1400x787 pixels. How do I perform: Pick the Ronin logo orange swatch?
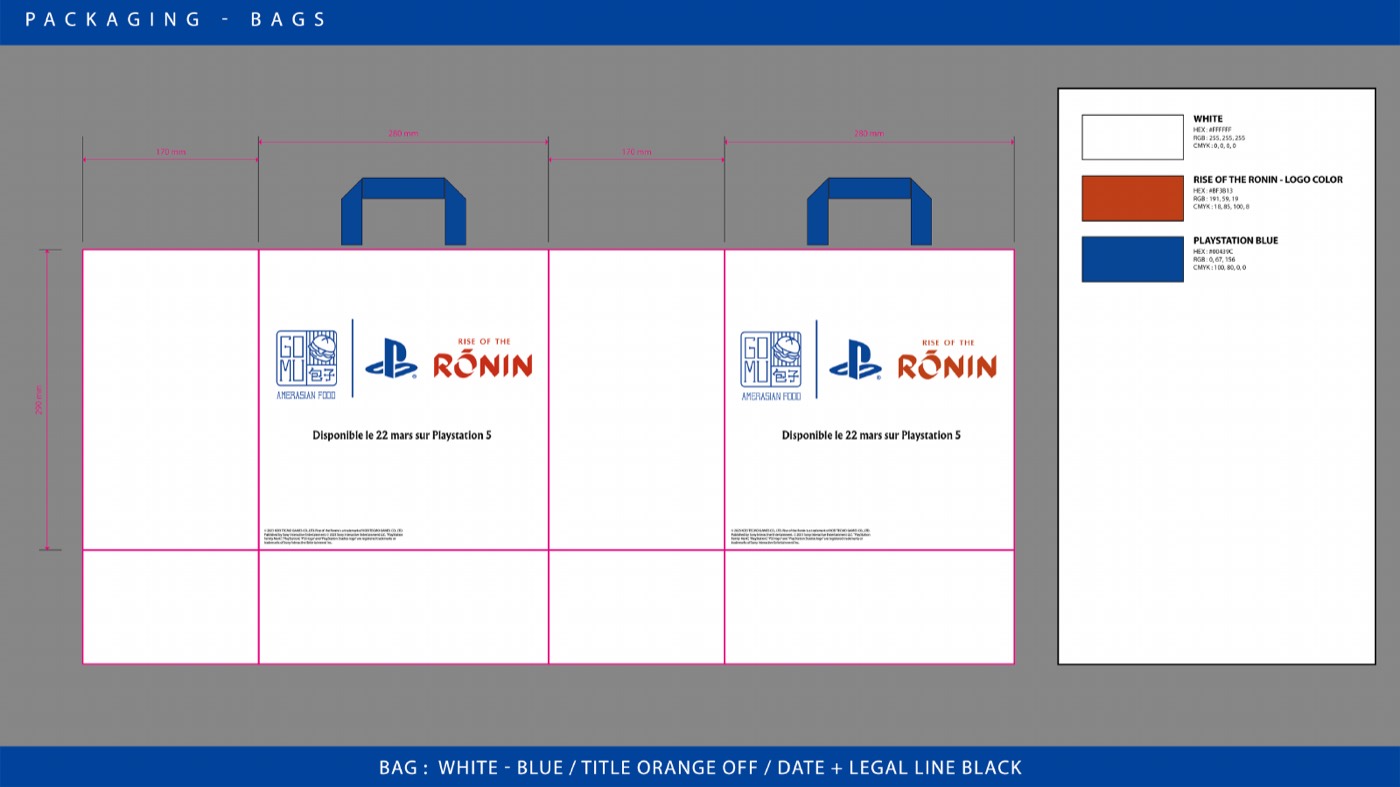[1132, 198]
